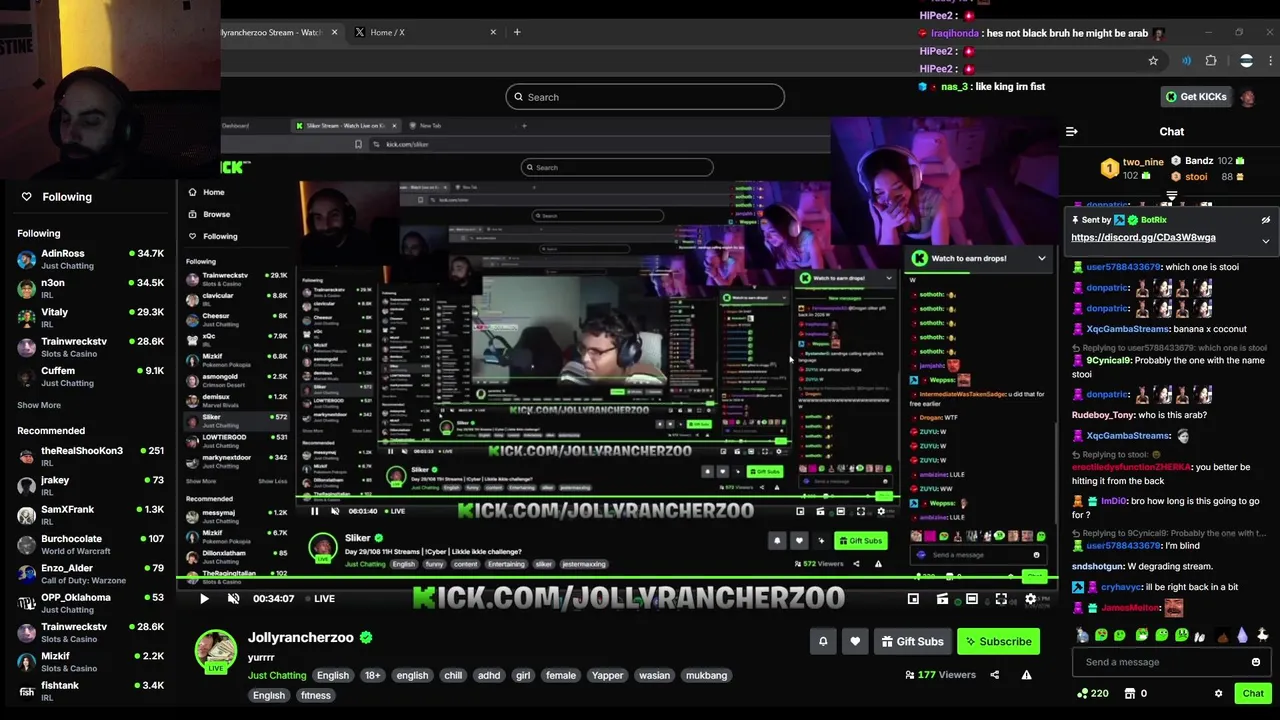
Task: Open Burchocolate World of Warcraft channel
Action: pyautogui.click(x=90, y=544)
